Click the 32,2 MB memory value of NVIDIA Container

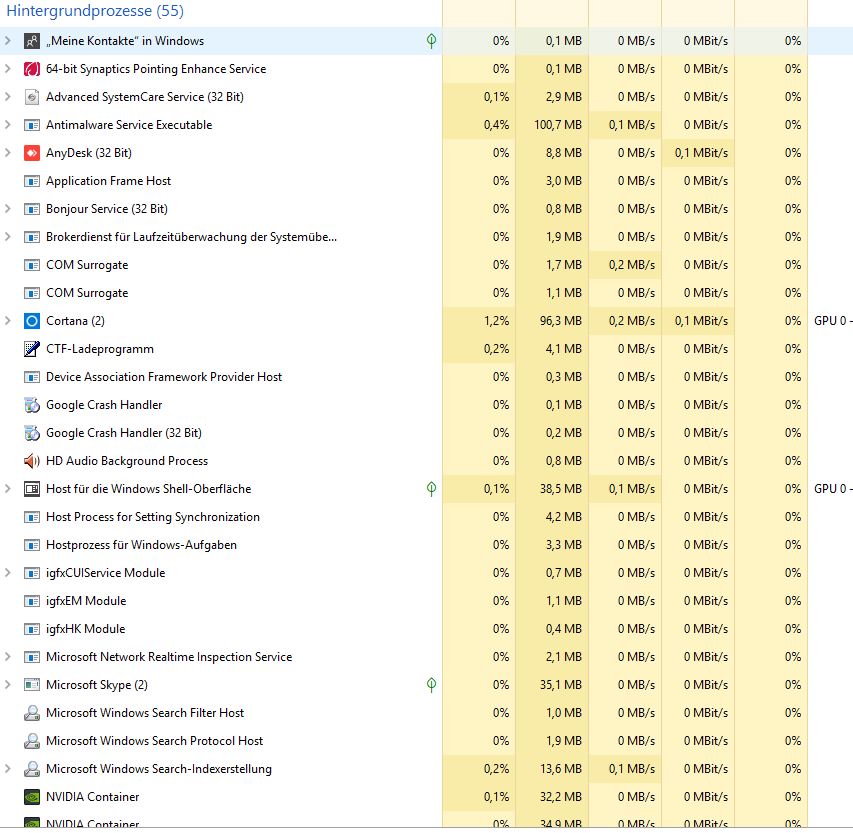tap(560, 797)
